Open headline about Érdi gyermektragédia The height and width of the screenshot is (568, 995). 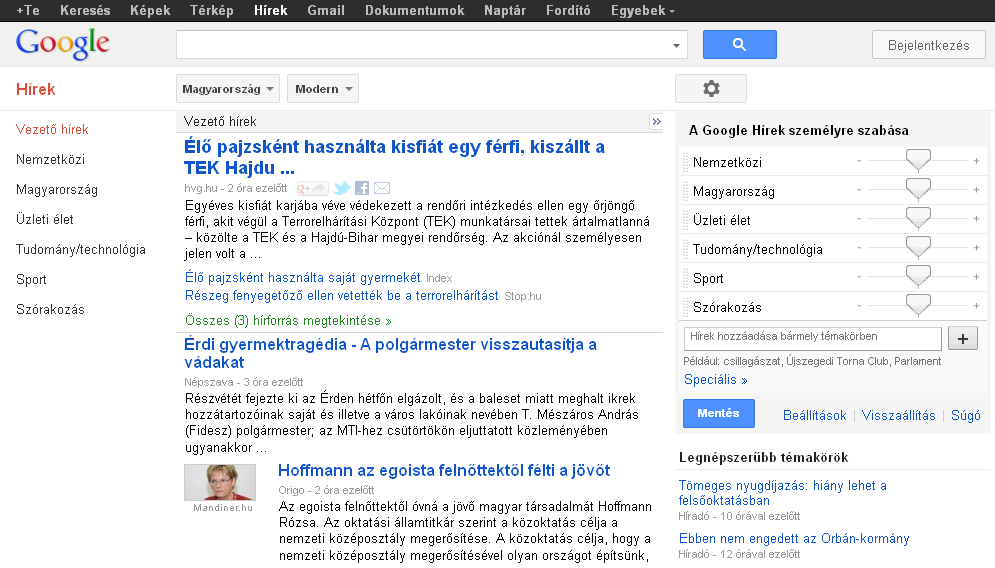tap(390, 353)
